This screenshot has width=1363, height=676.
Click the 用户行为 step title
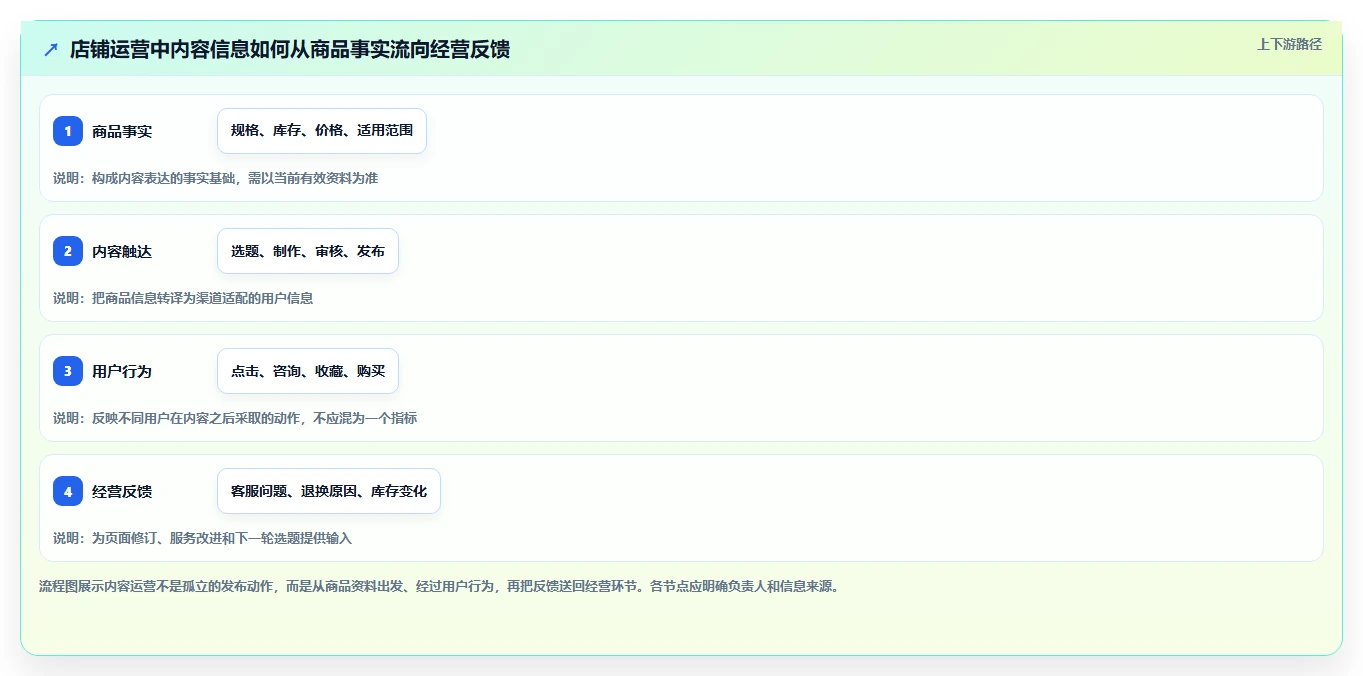(x=122, y=371)
